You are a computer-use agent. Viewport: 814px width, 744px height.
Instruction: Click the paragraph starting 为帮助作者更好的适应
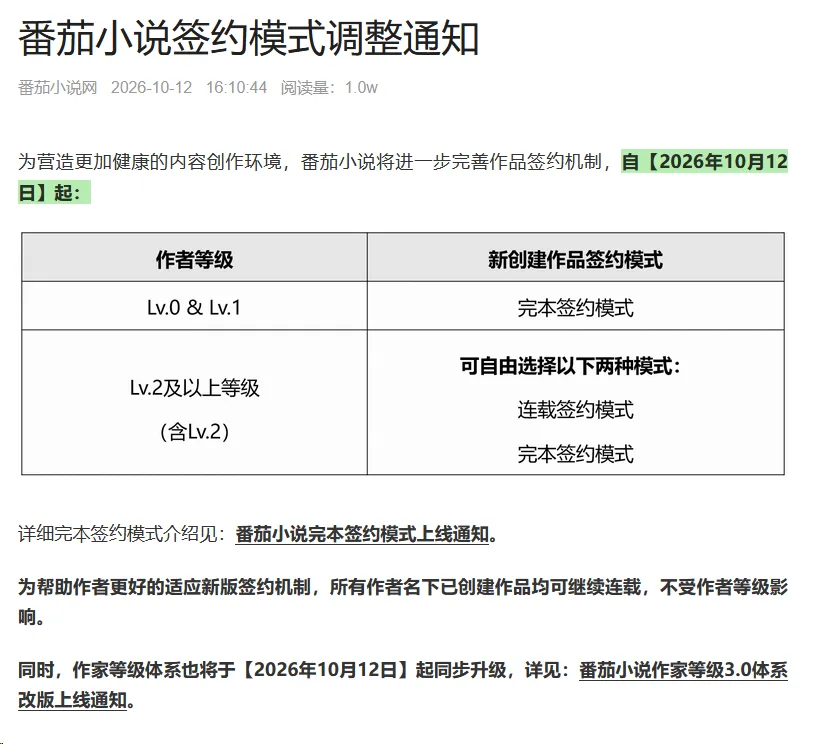point(403,602)
